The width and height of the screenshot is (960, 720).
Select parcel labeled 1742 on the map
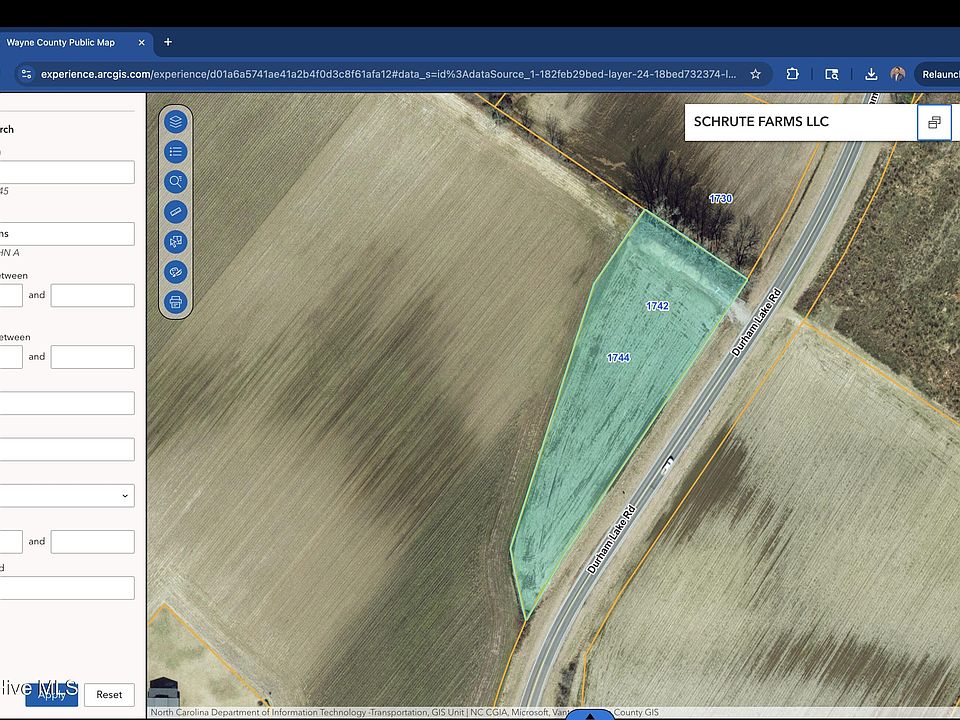click(x=657, y=306)
